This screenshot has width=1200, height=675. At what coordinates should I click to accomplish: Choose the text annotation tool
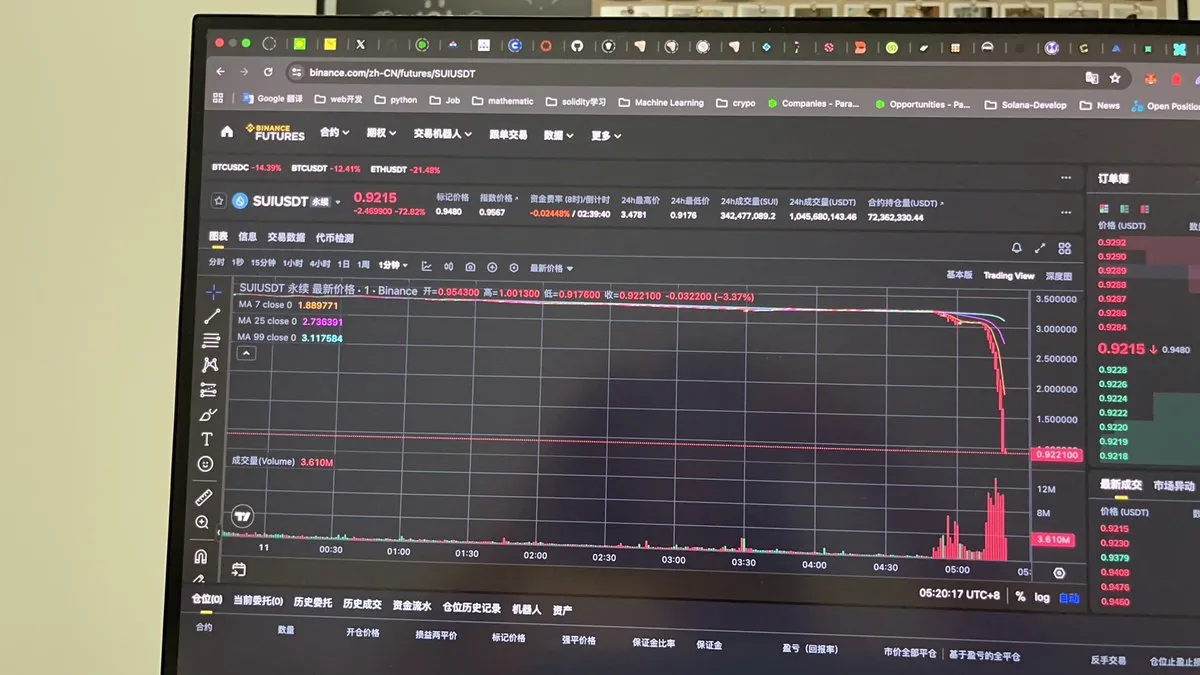pos(207,439)
